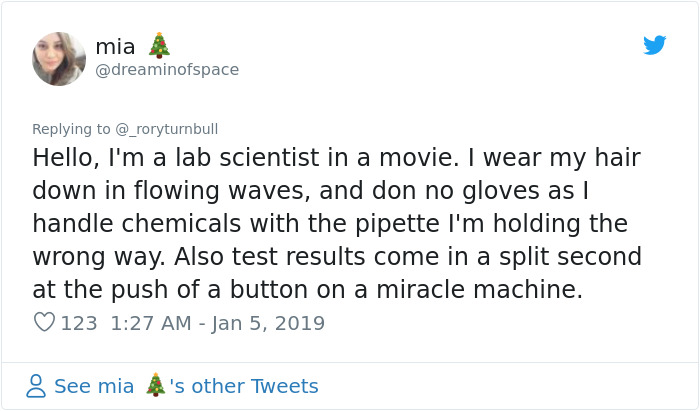Open mia's profile picture
Screen dimensions: 700x411
click(59, 58)
